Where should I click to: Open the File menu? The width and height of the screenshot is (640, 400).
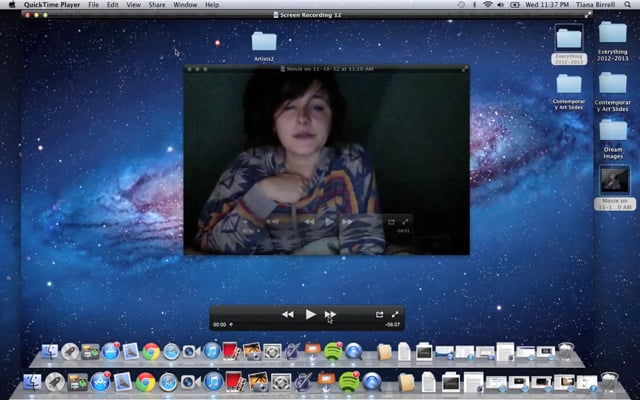pos(93,4)
